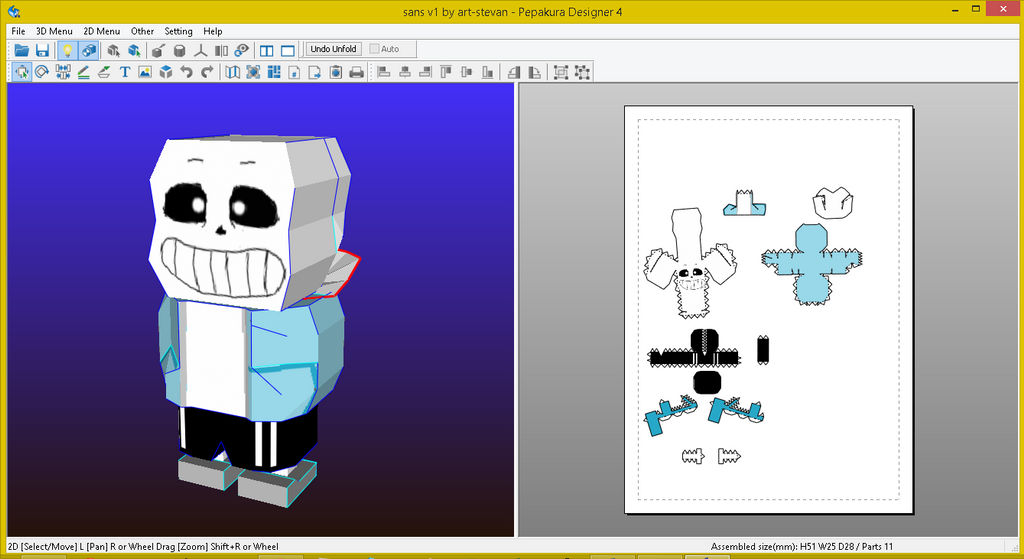This screenshot has height=559, width=1024.
Task: Click the align top icon
Action: coord(446,72)
